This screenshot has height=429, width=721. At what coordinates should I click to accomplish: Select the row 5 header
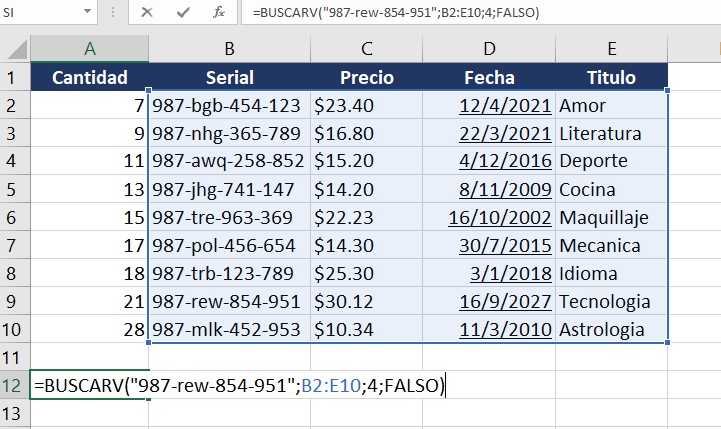(x=14, y=189)
